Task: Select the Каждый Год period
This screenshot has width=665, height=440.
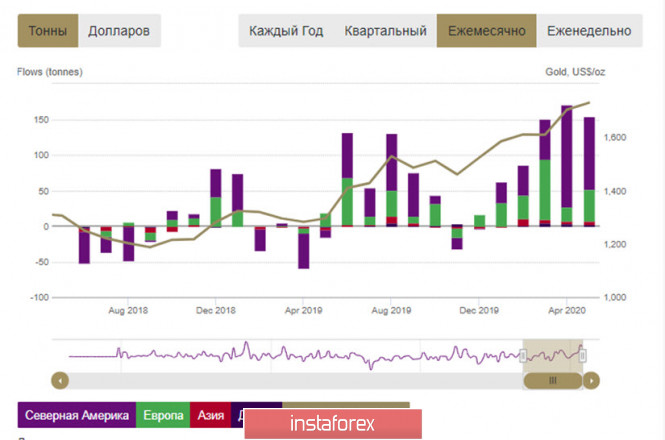Action: [286, 31]
